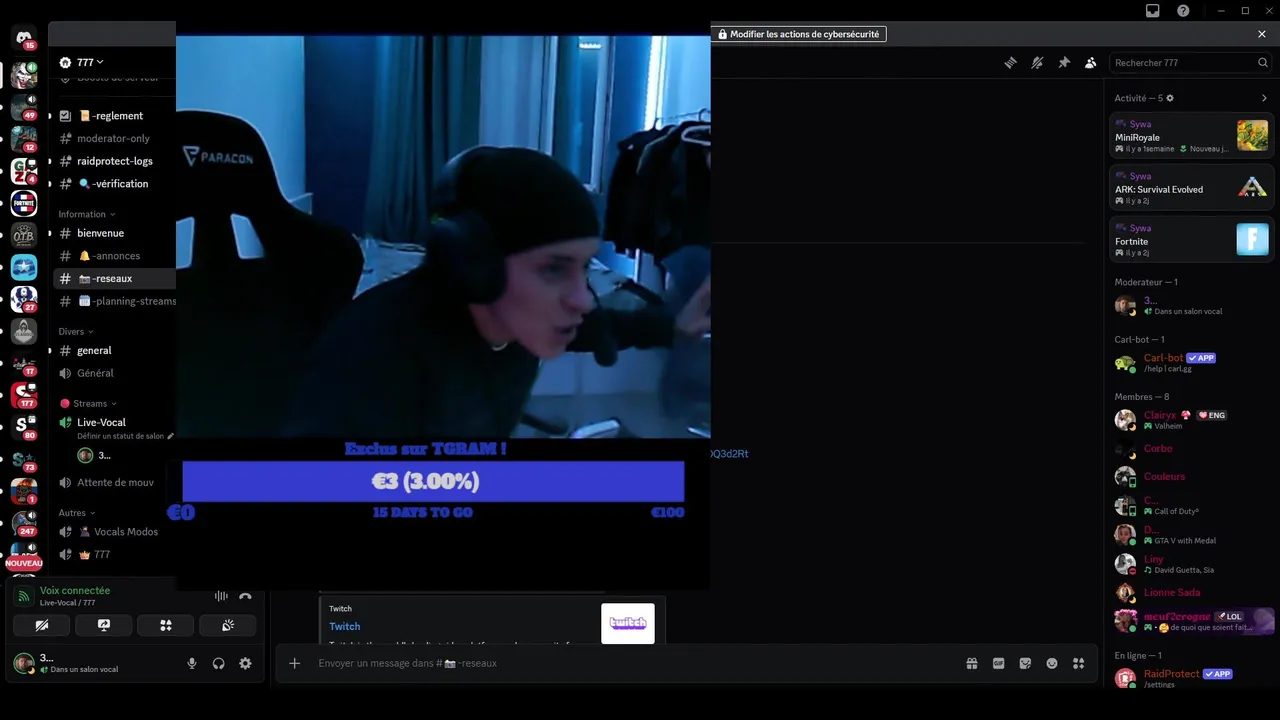Open pinned messages icon

tap(1064, 62)
